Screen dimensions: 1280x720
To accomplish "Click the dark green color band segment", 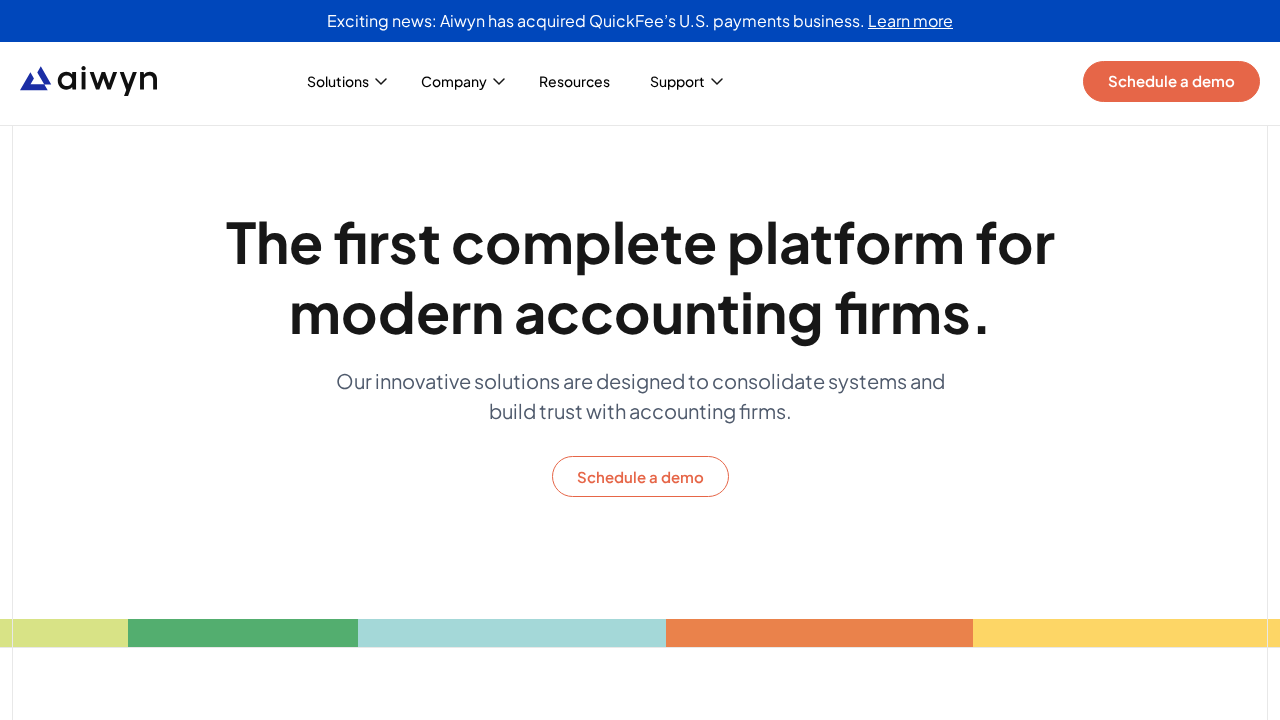I will coord(243,633).
